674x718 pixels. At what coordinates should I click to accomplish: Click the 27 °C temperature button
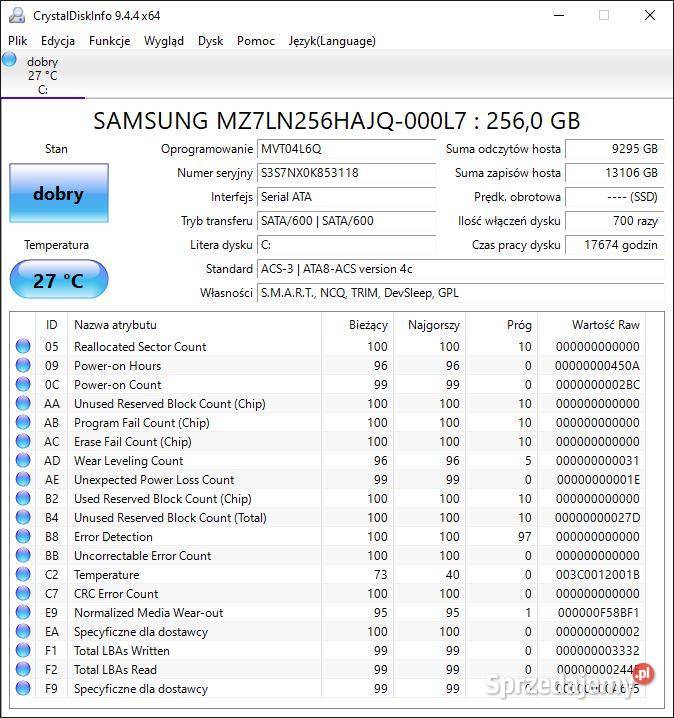tap(59, 279)
